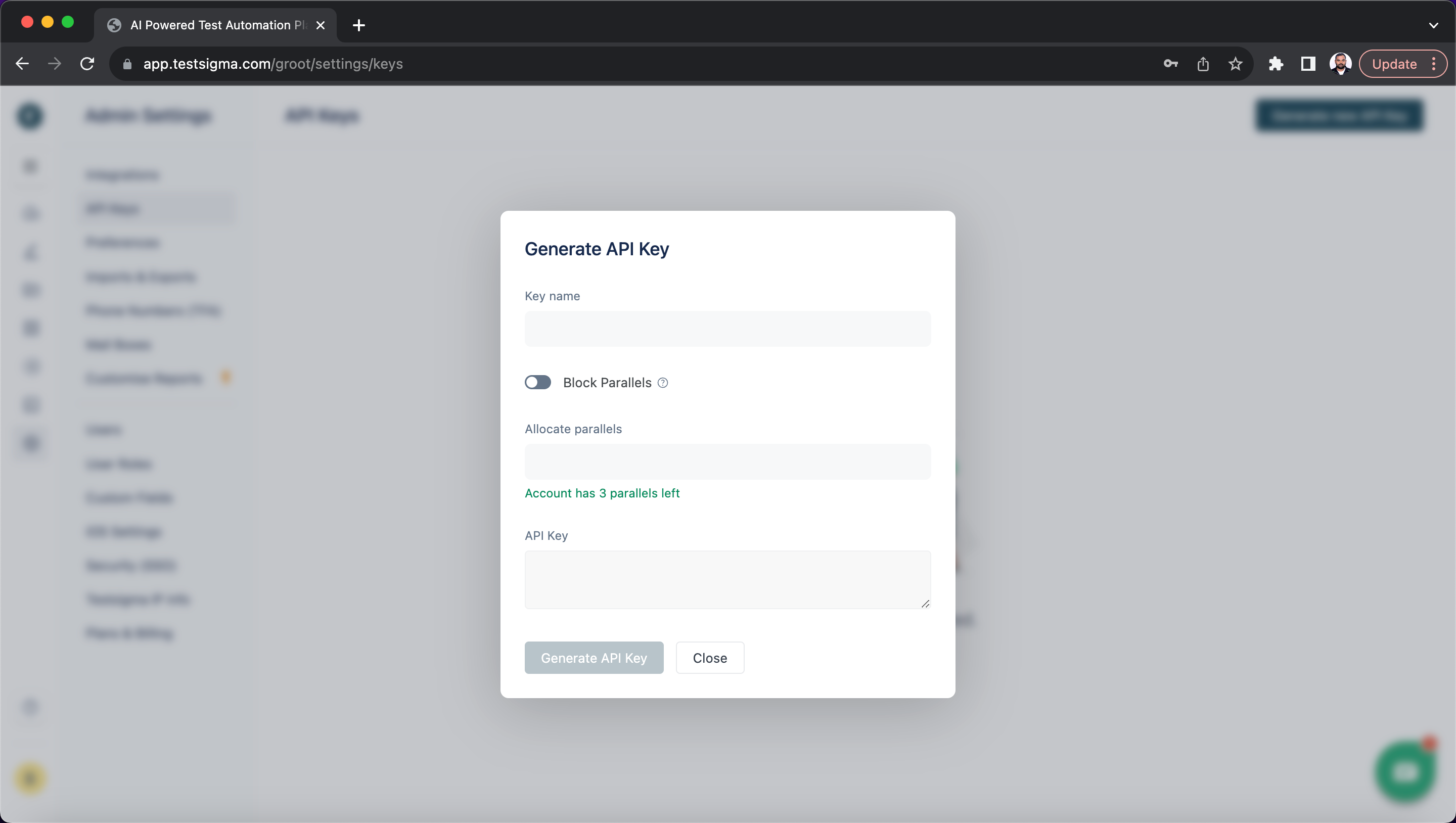Click the share page icon

tap(1203, 64)
